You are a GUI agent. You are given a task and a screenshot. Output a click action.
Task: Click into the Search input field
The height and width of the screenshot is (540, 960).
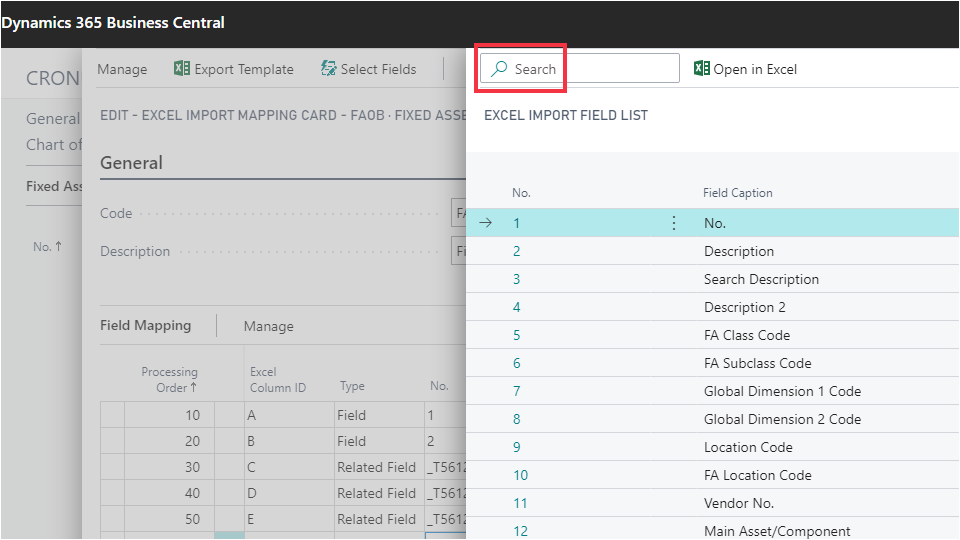tap(579, 68)
